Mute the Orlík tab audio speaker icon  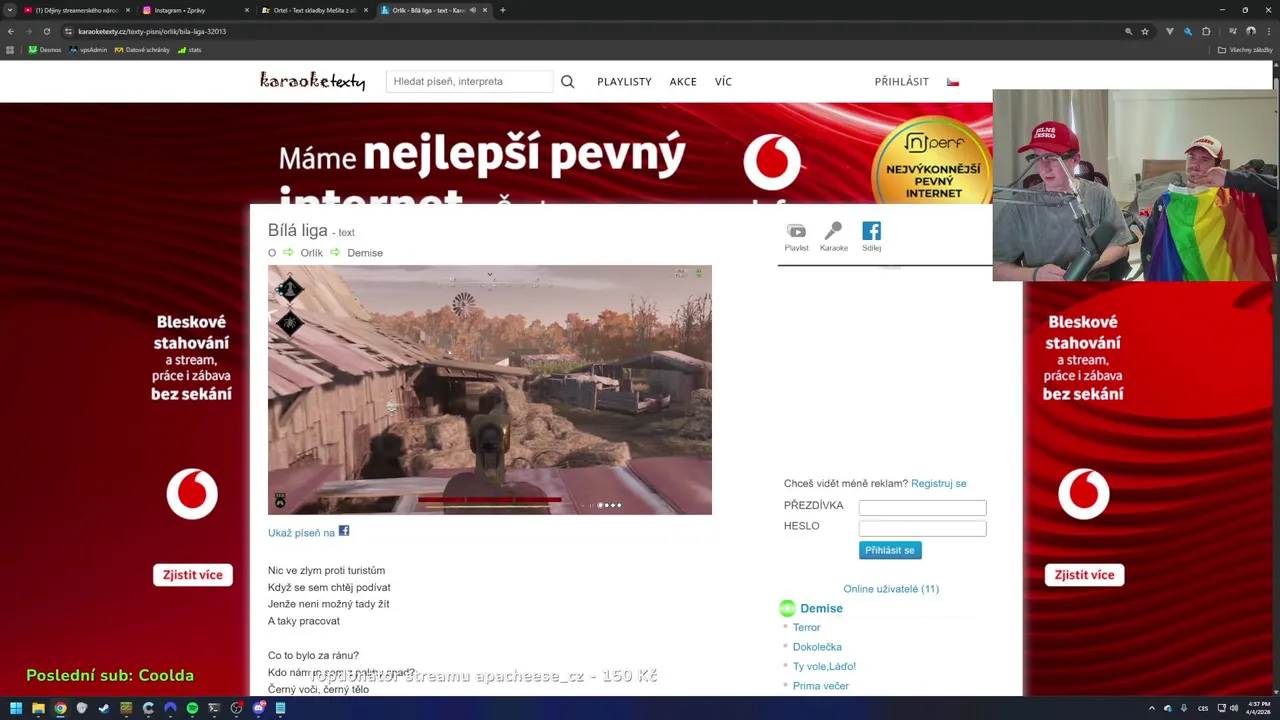point(473,10)
